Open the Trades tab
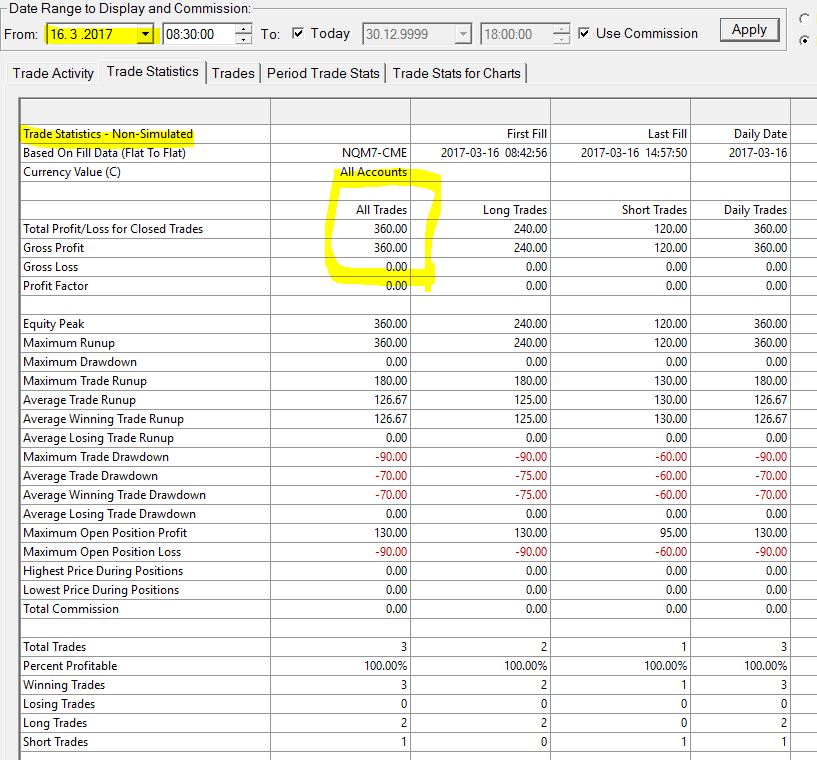 (x=233, y=73)
